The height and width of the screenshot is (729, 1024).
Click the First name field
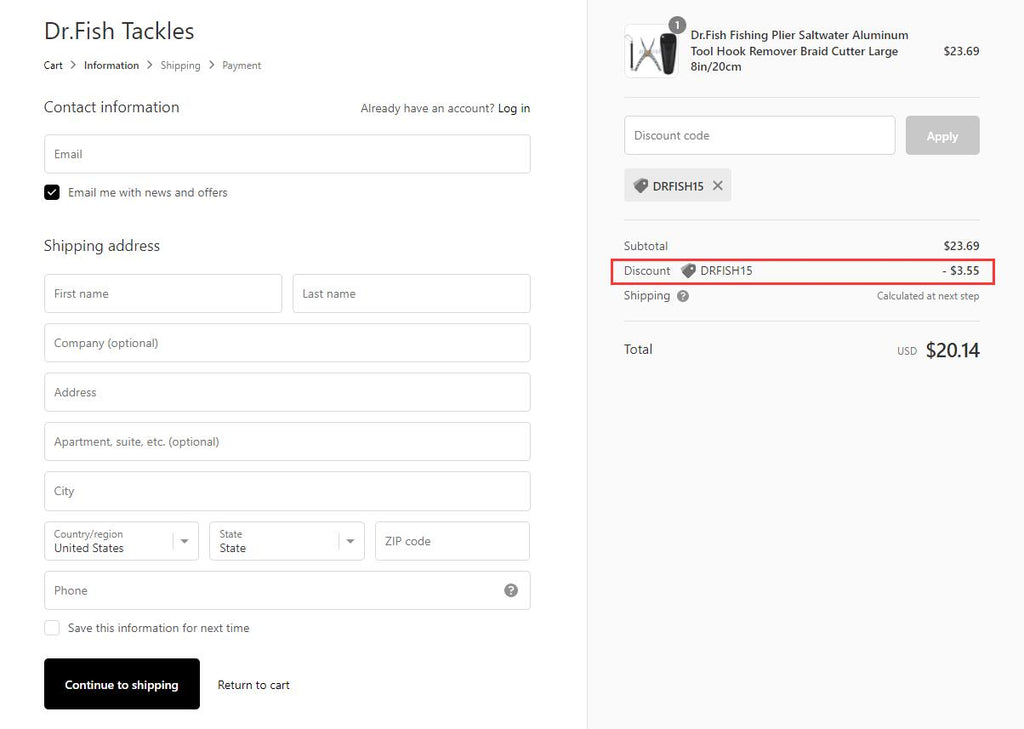coord(163,294)
